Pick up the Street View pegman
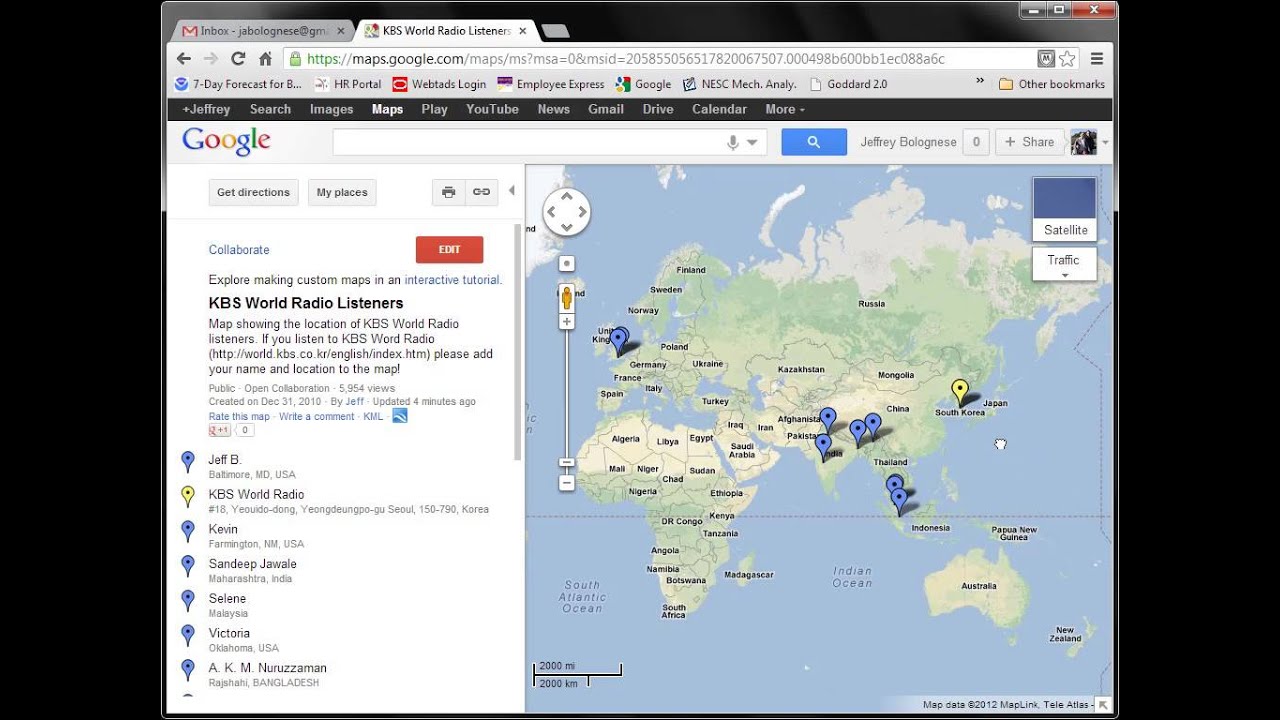 tap(567, 297)
